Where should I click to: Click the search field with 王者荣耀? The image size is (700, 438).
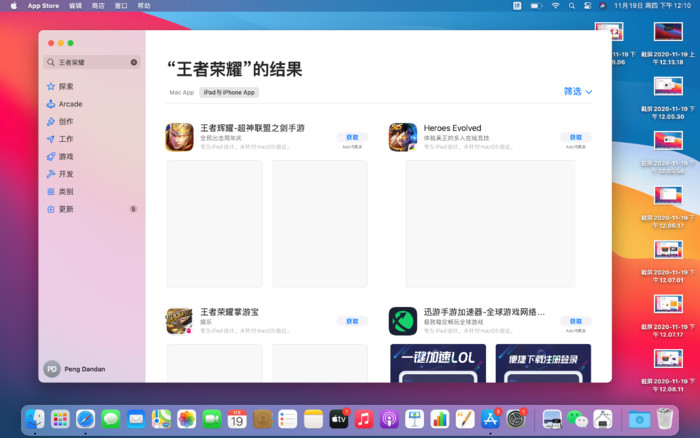tap(92, 62)
